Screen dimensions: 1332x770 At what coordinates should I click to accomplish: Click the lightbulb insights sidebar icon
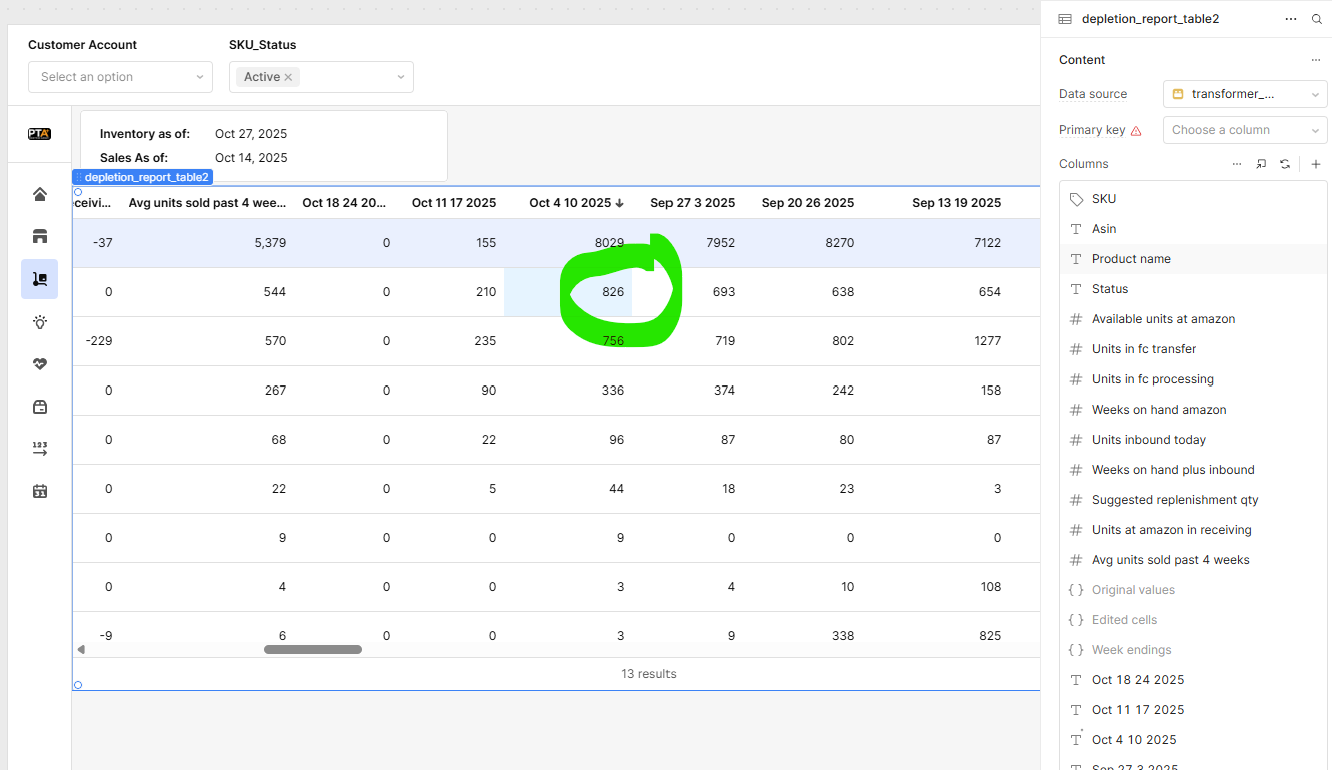coord(40,322)
